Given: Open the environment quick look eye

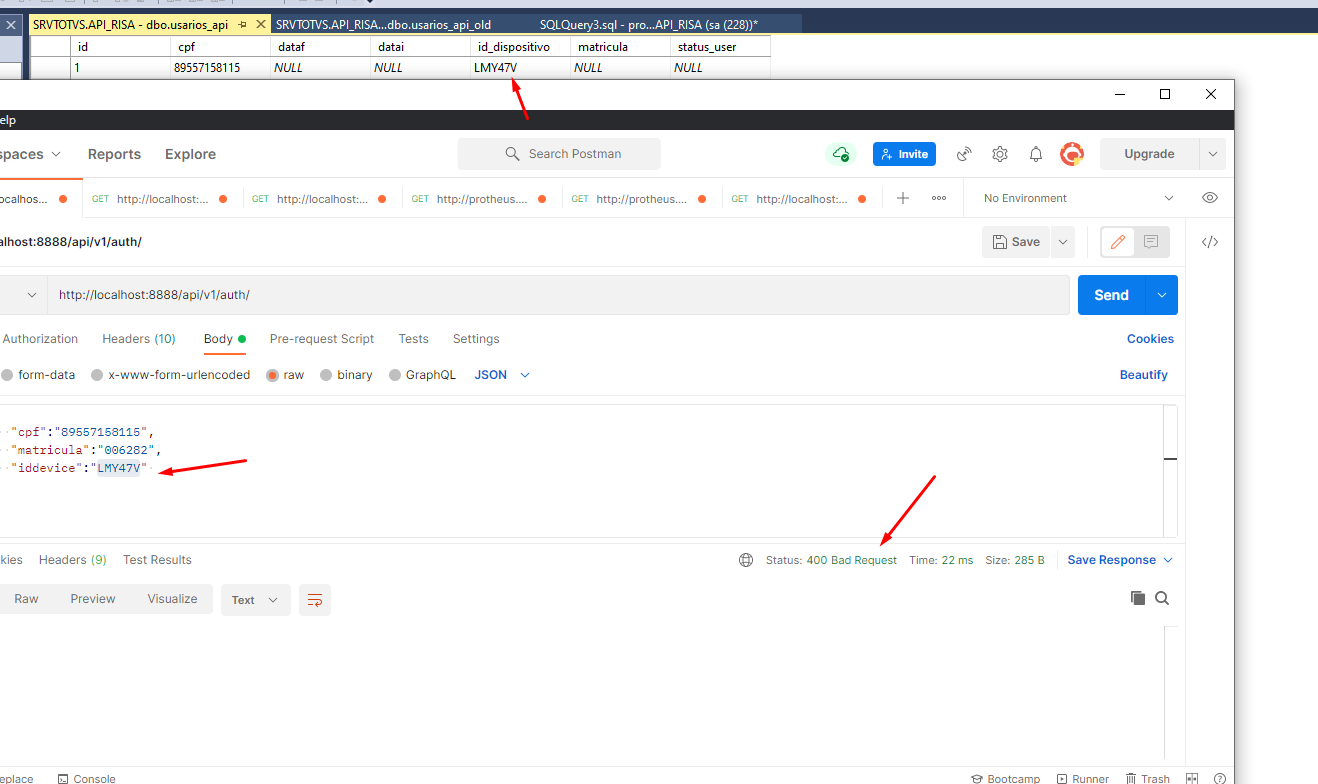Looking at the screenshot, I should [1210, 198].
